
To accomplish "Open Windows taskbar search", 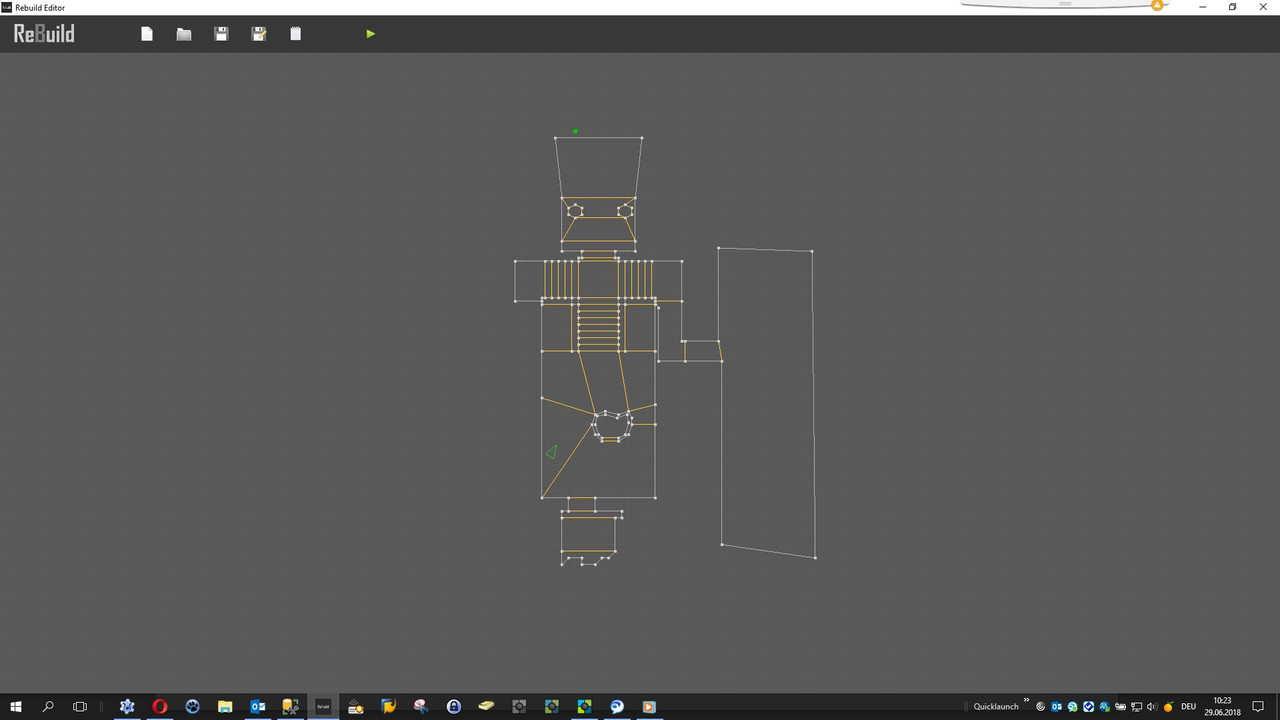I will pyautogui.click(x=48, y=706).
